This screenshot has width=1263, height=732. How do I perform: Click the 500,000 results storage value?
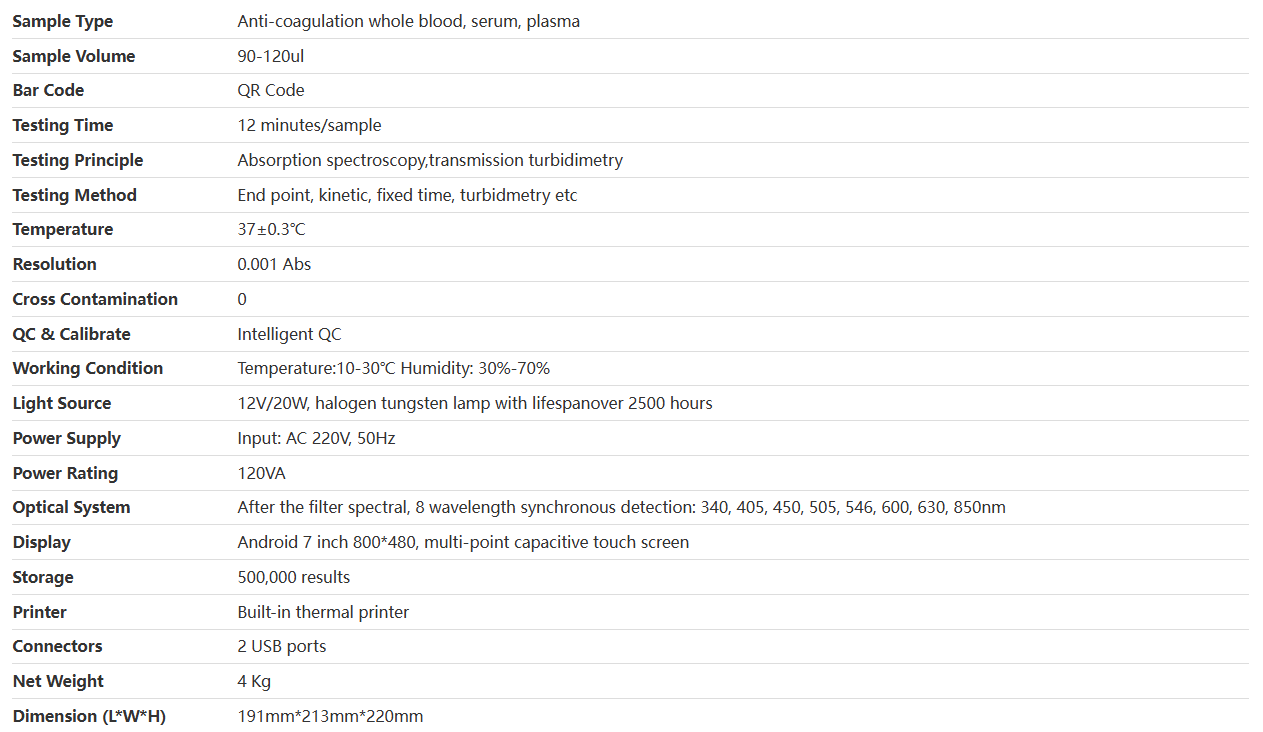pos(294,577)
